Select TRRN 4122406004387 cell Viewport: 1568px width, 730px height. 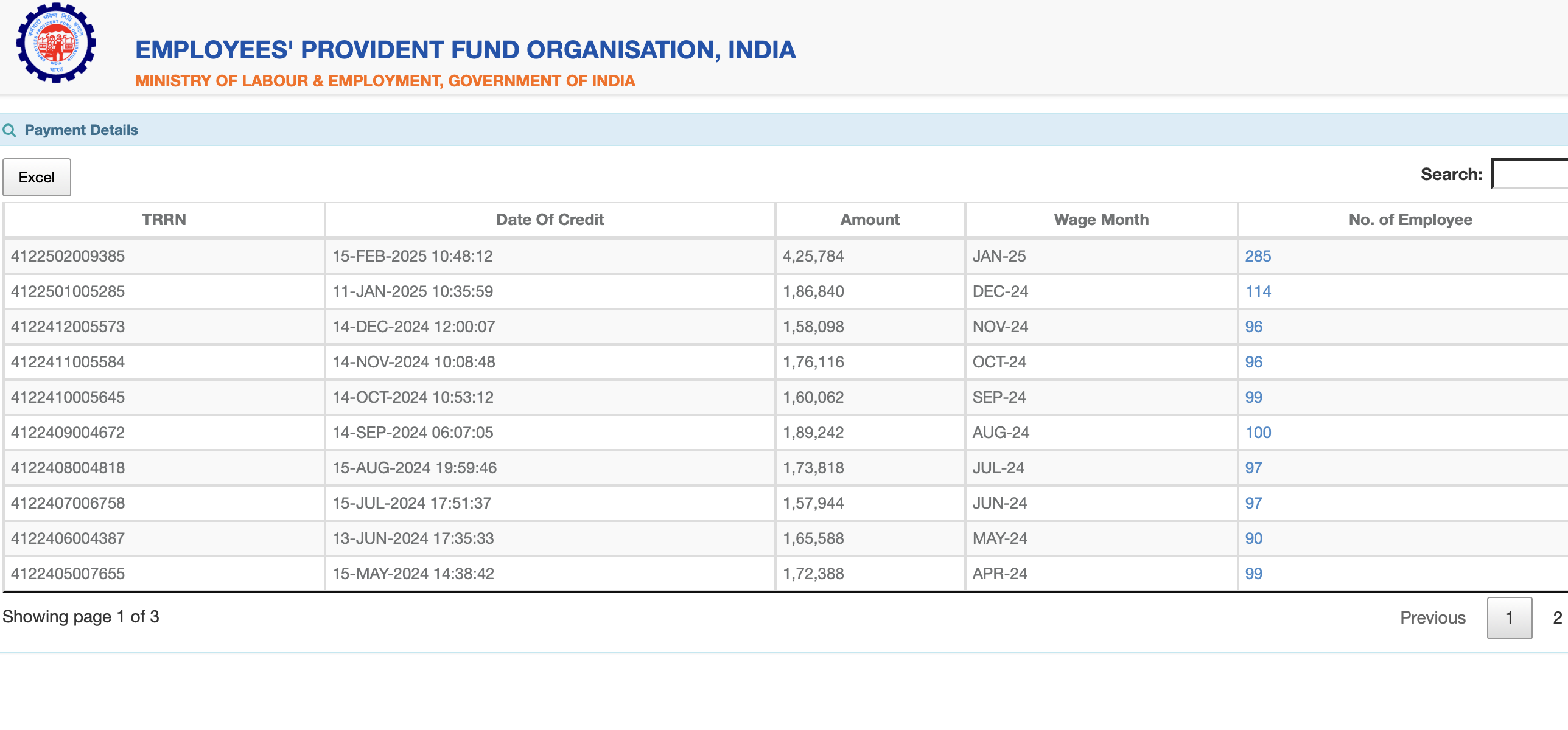(x=164, y=538)
